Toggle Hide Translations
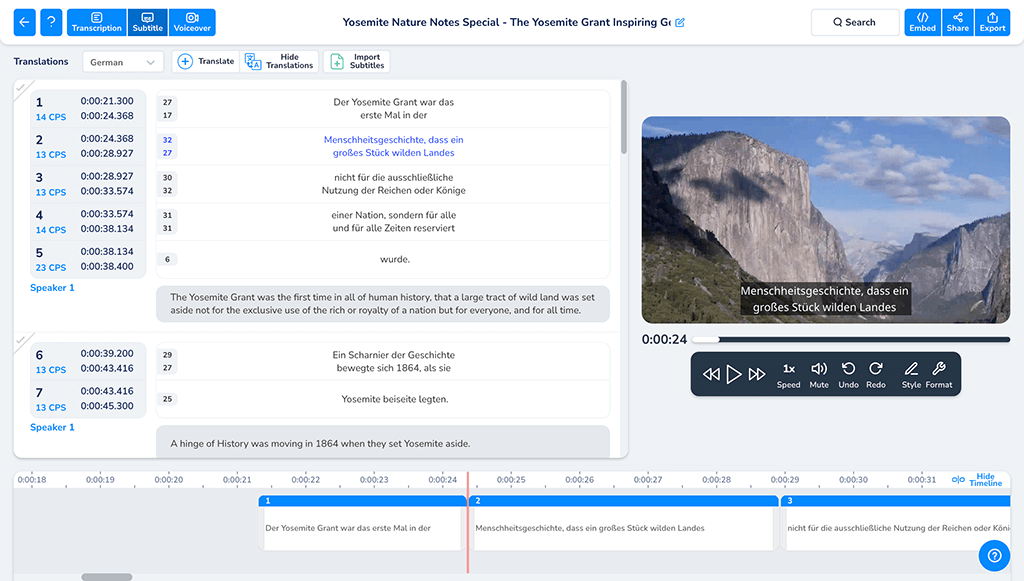The height and width of the screenshot is (581, 1024). point(280,61)
